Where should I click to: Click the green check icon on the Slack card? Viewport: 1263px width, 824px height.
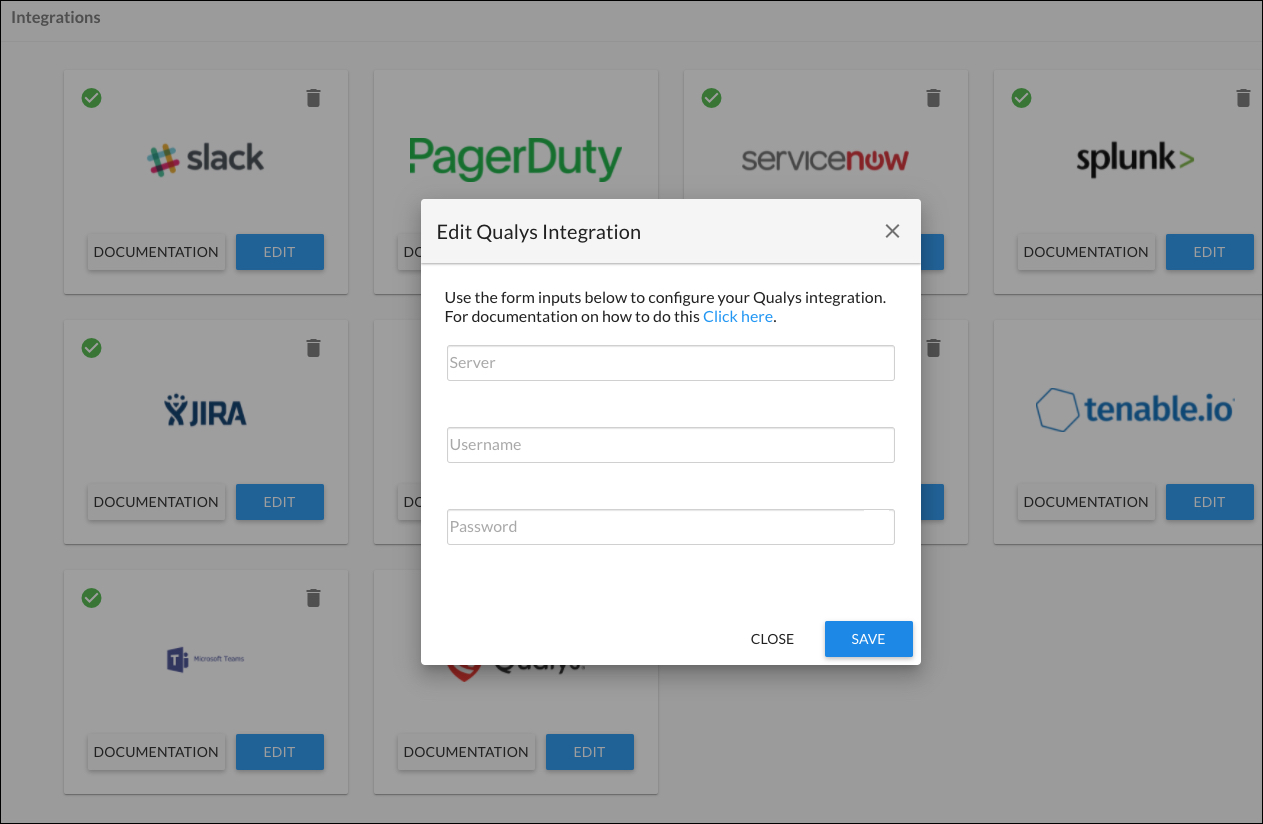click(91, 98)
